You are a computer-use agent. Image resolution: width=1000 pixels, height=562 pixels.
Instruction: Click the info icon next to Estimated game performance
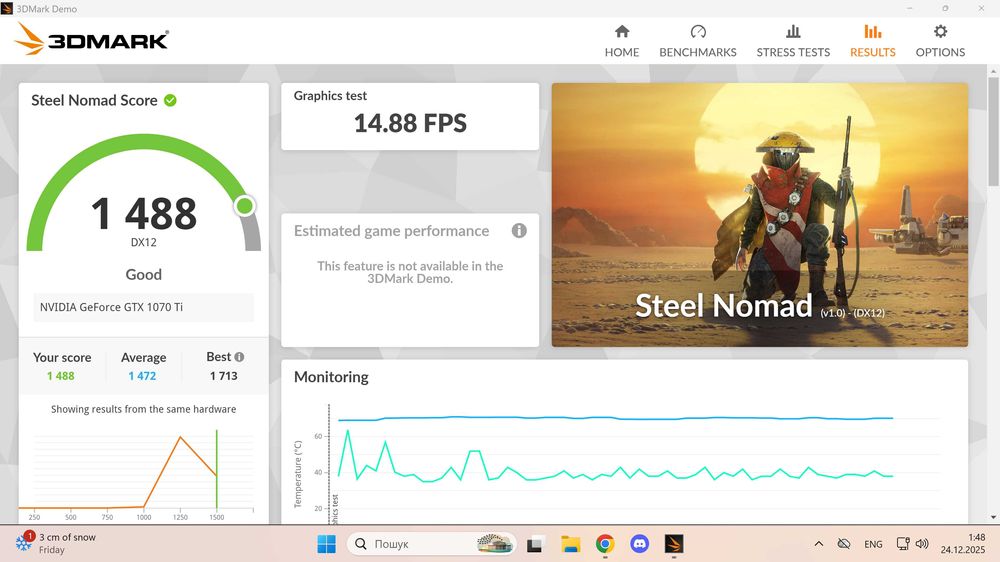pyautogui.click(x=519, y=230)
